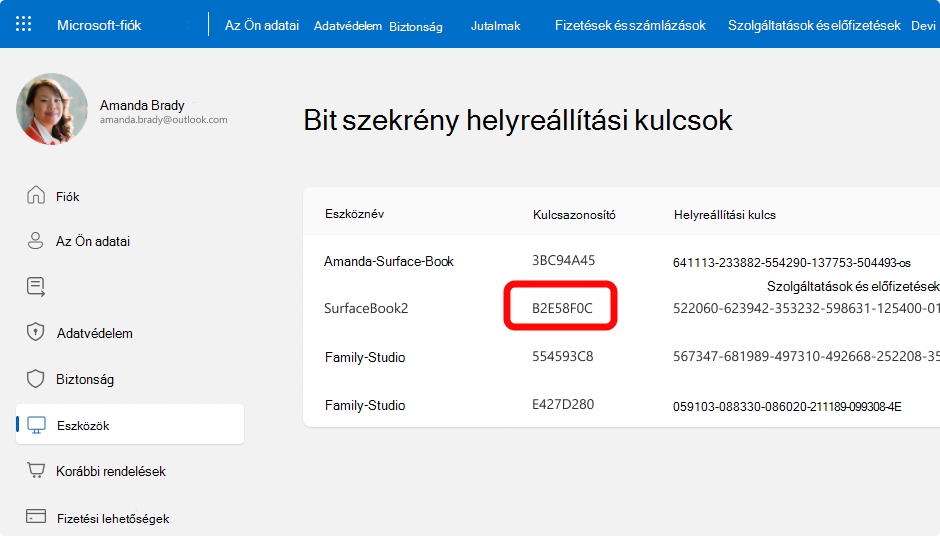This screenshot has width=940, height=536.
Task: Click the person icon beside Az Ön adatai
Action: [35, 240]
